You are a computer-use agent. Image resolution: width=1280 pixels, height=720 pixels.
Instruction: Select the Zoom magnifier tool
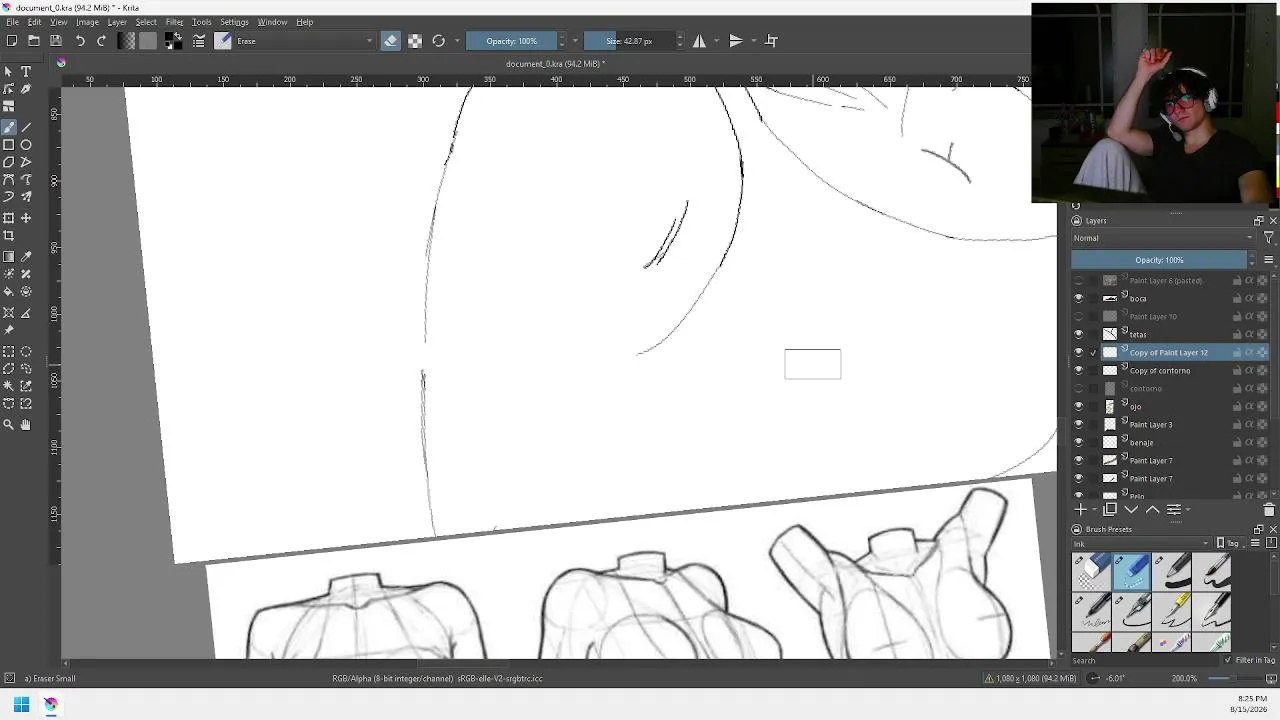pos(9,425)
